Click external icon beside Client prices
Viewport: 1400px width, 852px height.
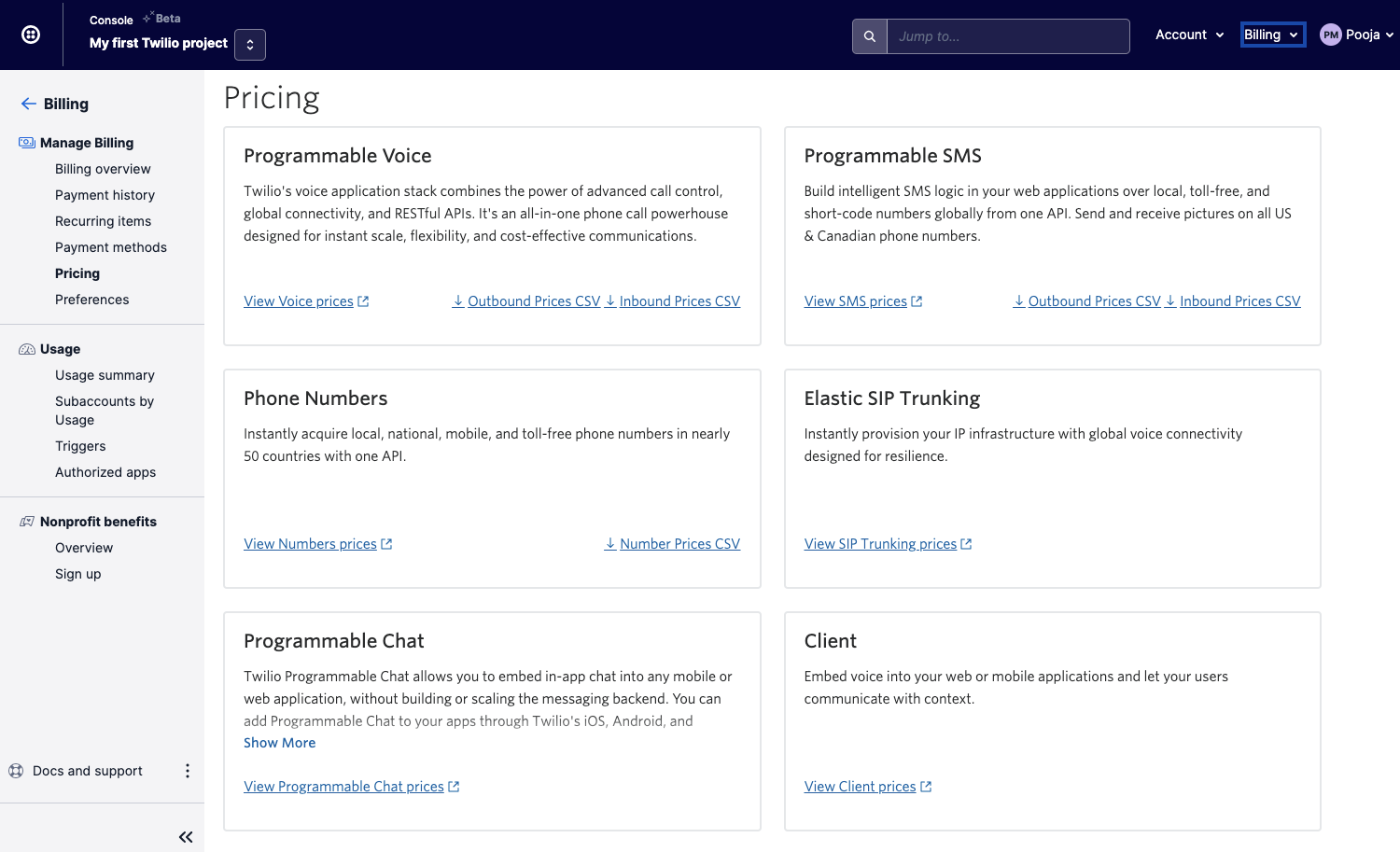pyautogui.click(x=927, y=787)
